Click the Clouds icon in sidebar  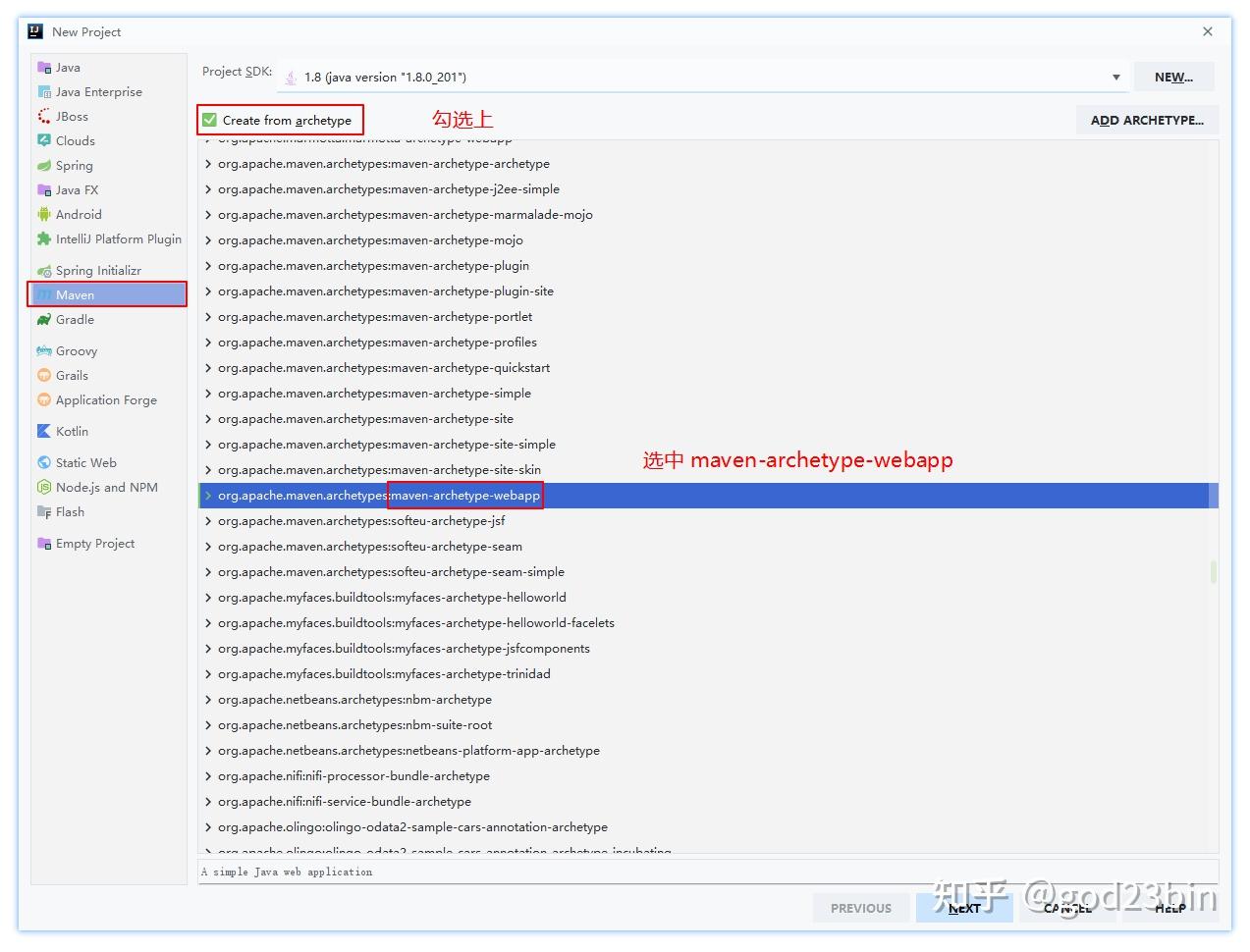[44, 141]
